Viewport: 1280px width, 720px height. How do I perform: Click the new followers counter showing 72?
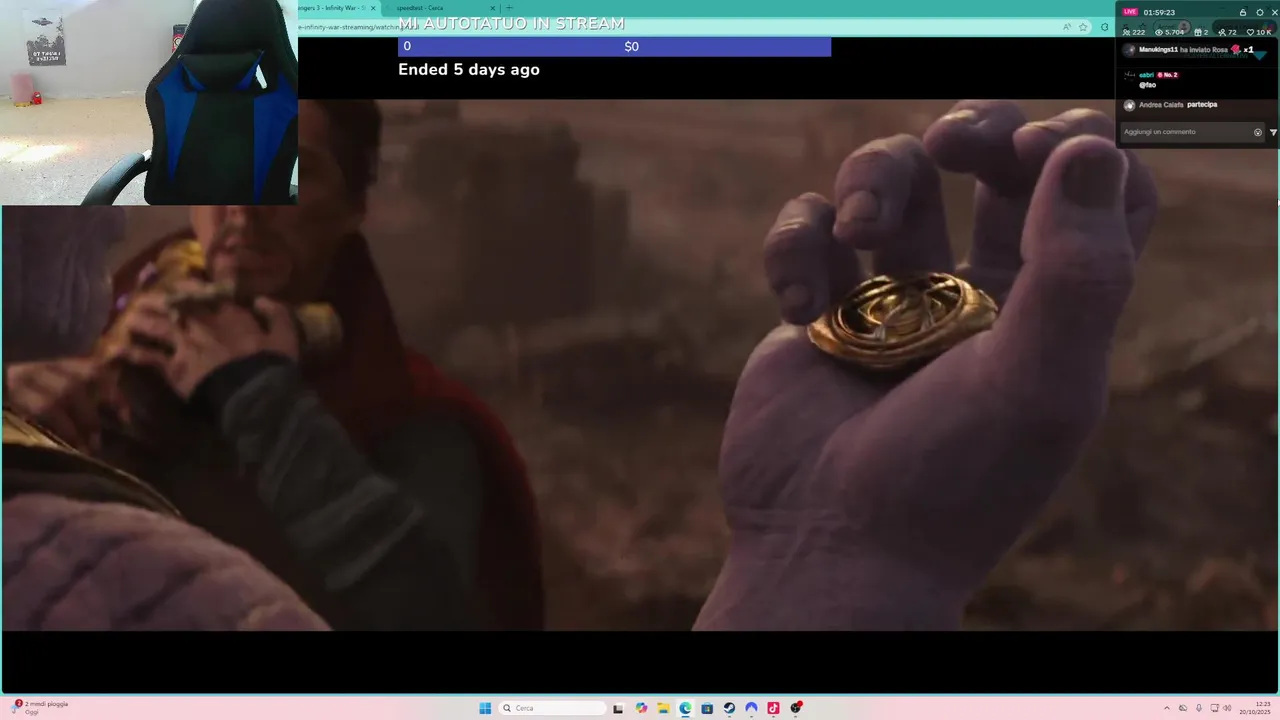click(x=1228, y=32)
